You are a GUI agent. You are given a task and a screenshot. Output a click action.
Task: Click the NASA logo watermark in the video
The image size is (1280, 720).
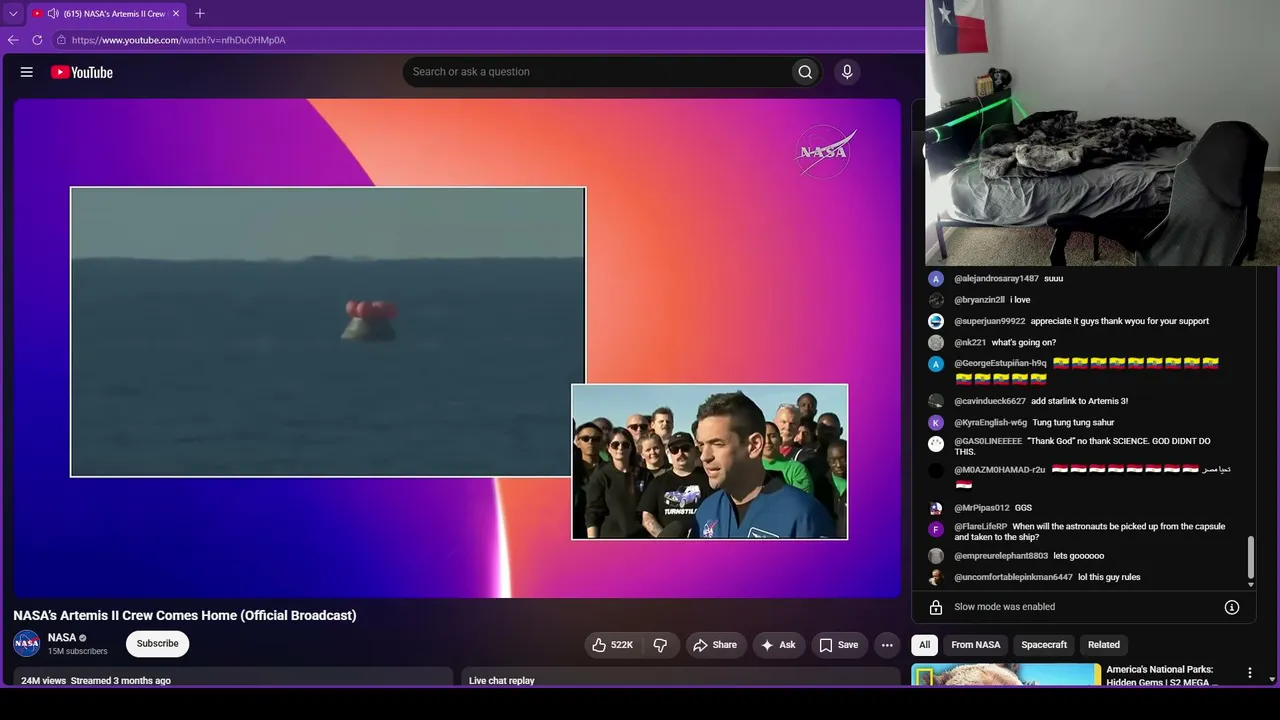point(825,152)
